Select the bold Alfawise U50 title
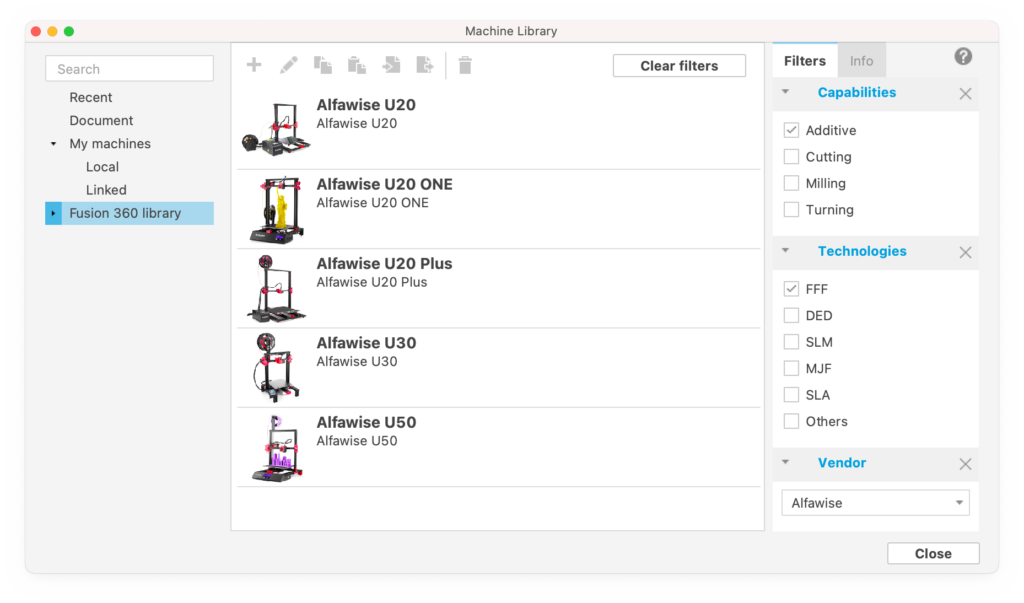The image size is (1024, 603). (x=366, y=422)
